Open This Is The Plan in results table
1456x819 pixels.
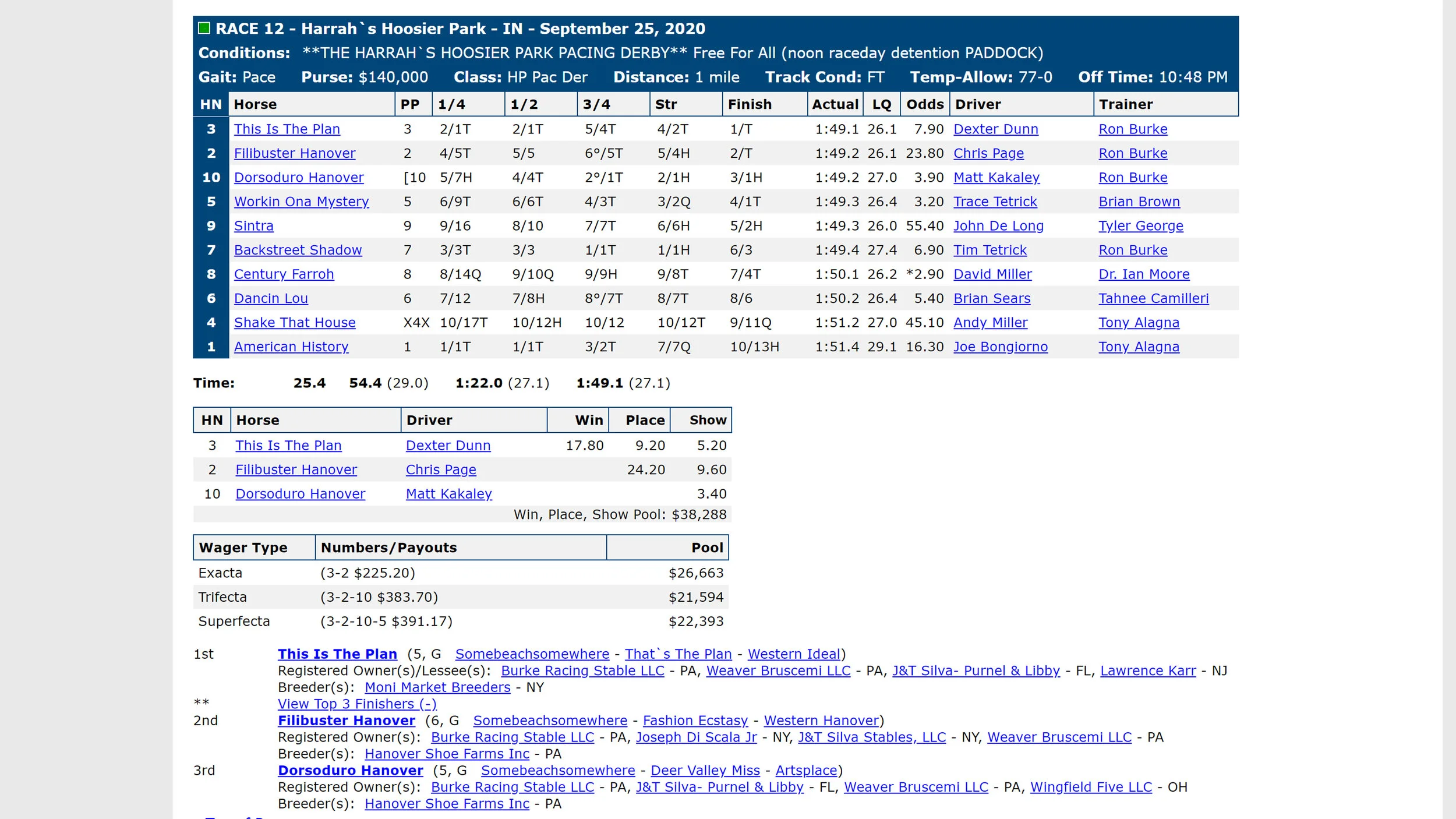click(287, 129)
